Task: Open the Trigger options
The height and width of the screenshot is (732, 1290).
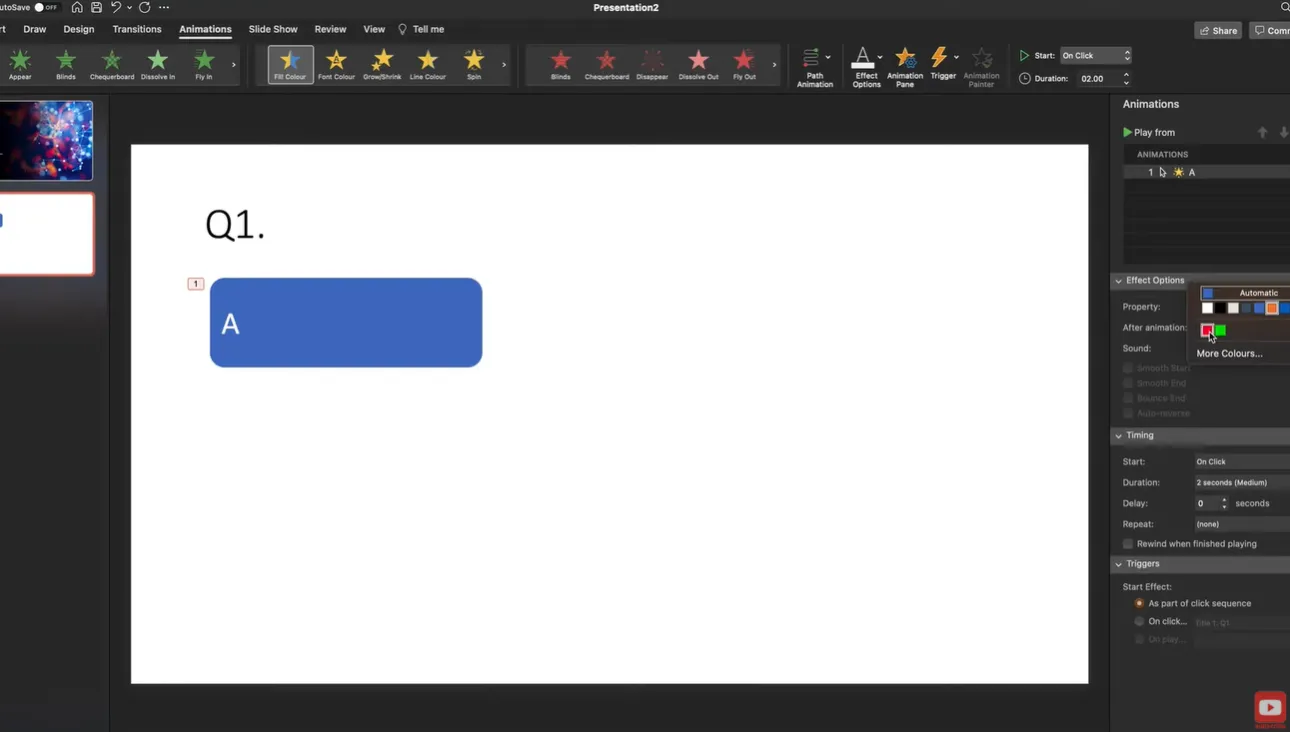Action: pos(941,65)
